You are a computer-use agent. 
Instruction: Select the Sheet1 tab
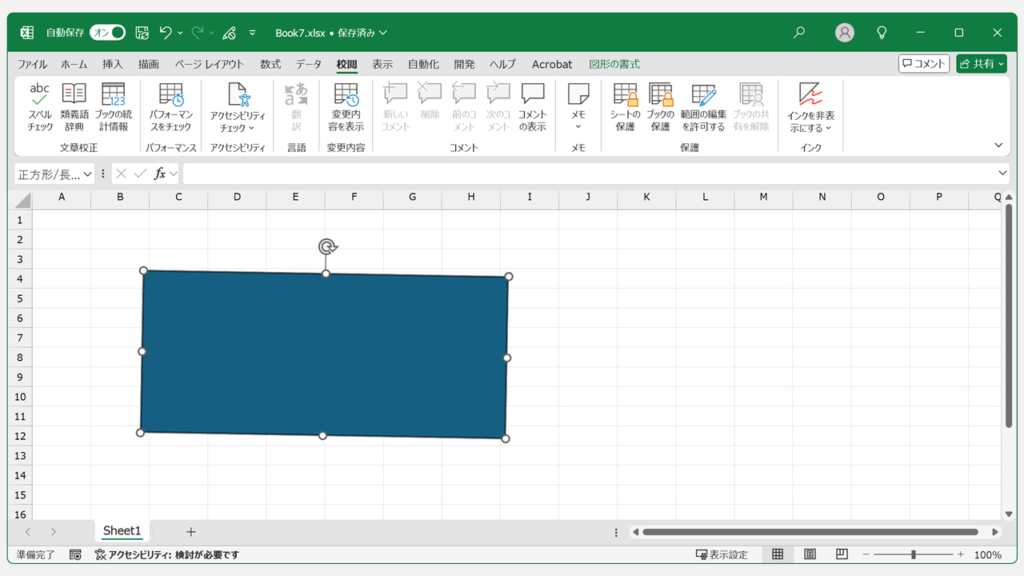tap(122, 531)
